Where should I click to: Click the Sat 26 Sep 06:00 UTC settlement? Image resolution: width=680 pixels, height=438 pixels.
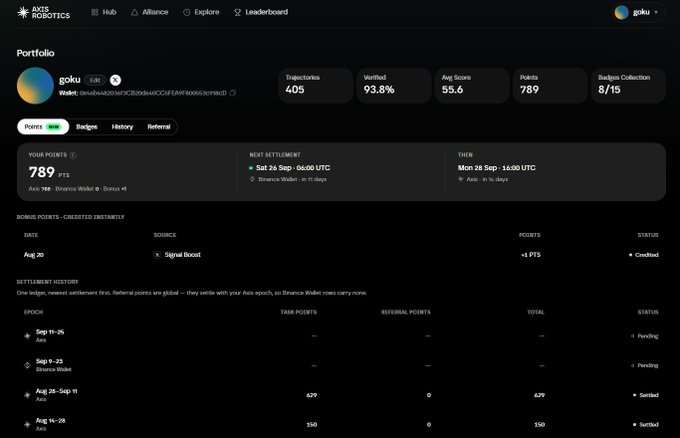tap(293, 168)
